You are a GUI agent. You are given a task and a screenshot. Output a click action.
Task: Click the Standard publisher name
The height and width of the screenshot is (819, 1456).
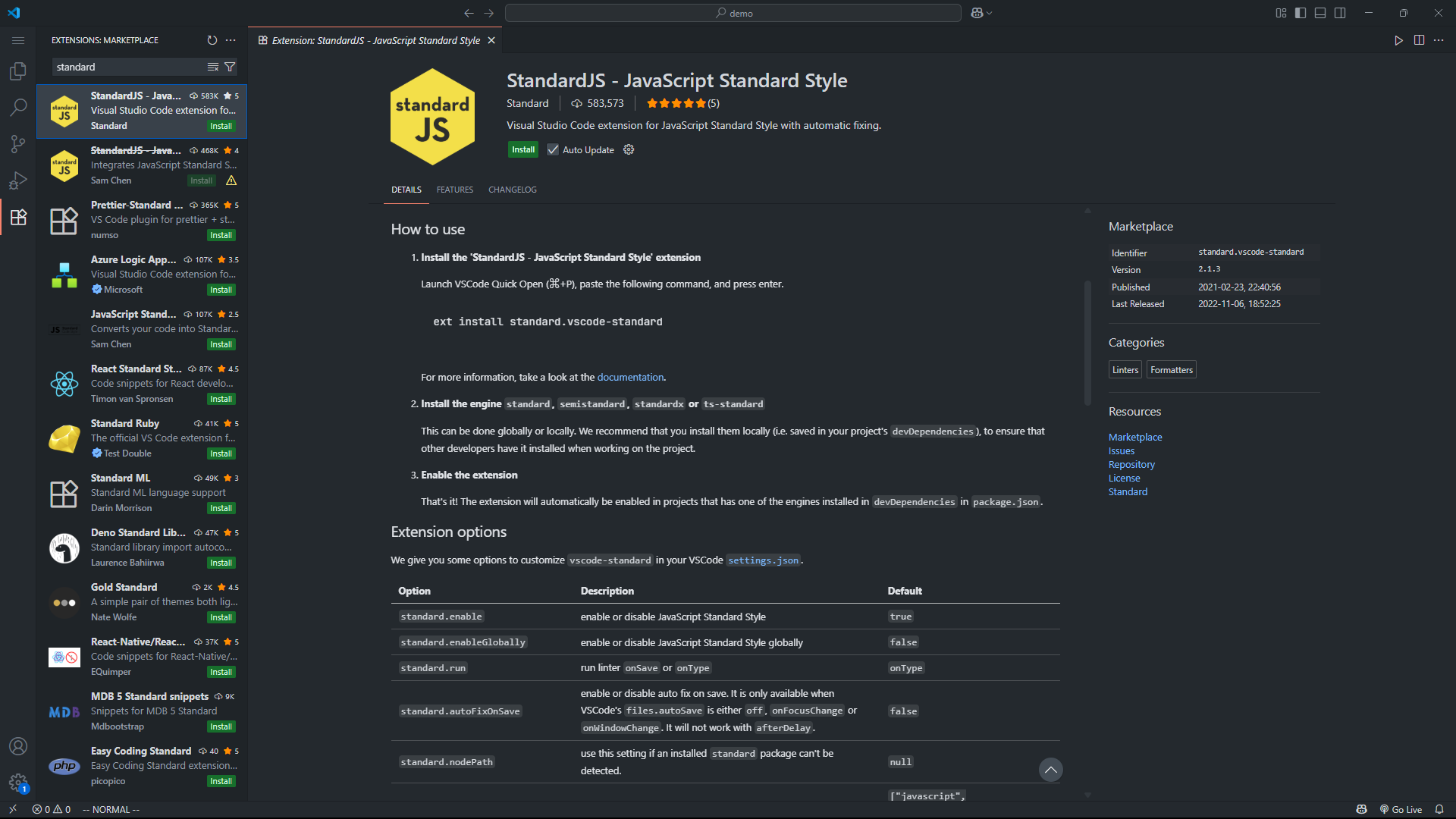tap(528, 103)
